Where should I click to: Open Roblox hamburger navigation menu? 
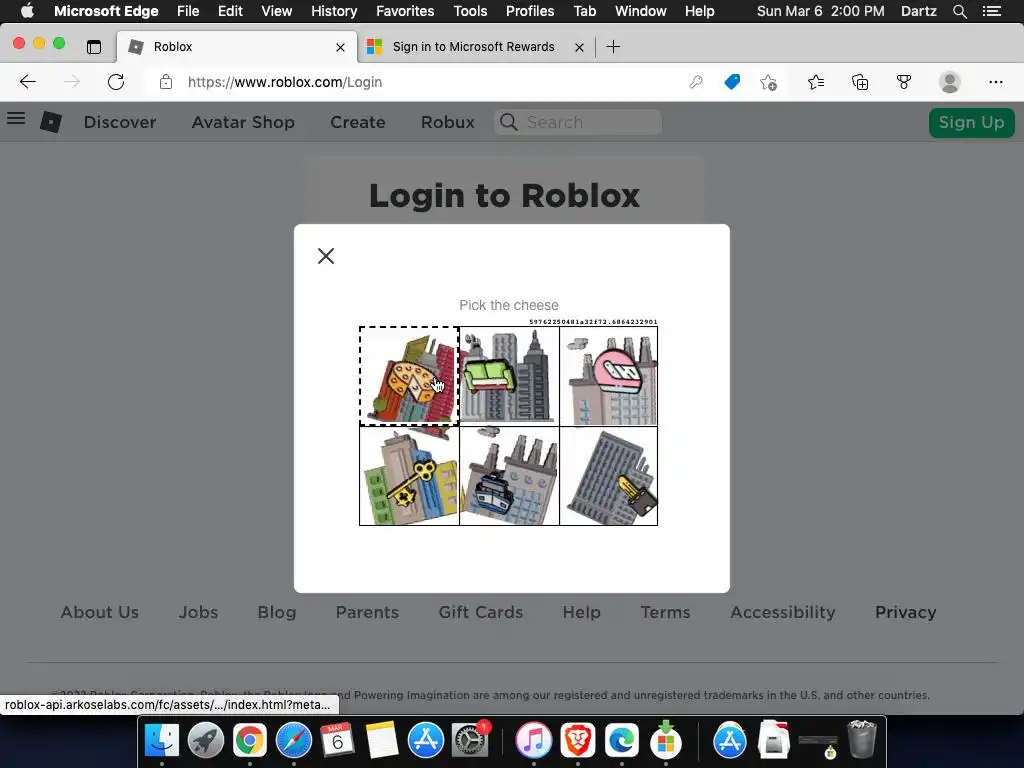[x=16, y=118]
